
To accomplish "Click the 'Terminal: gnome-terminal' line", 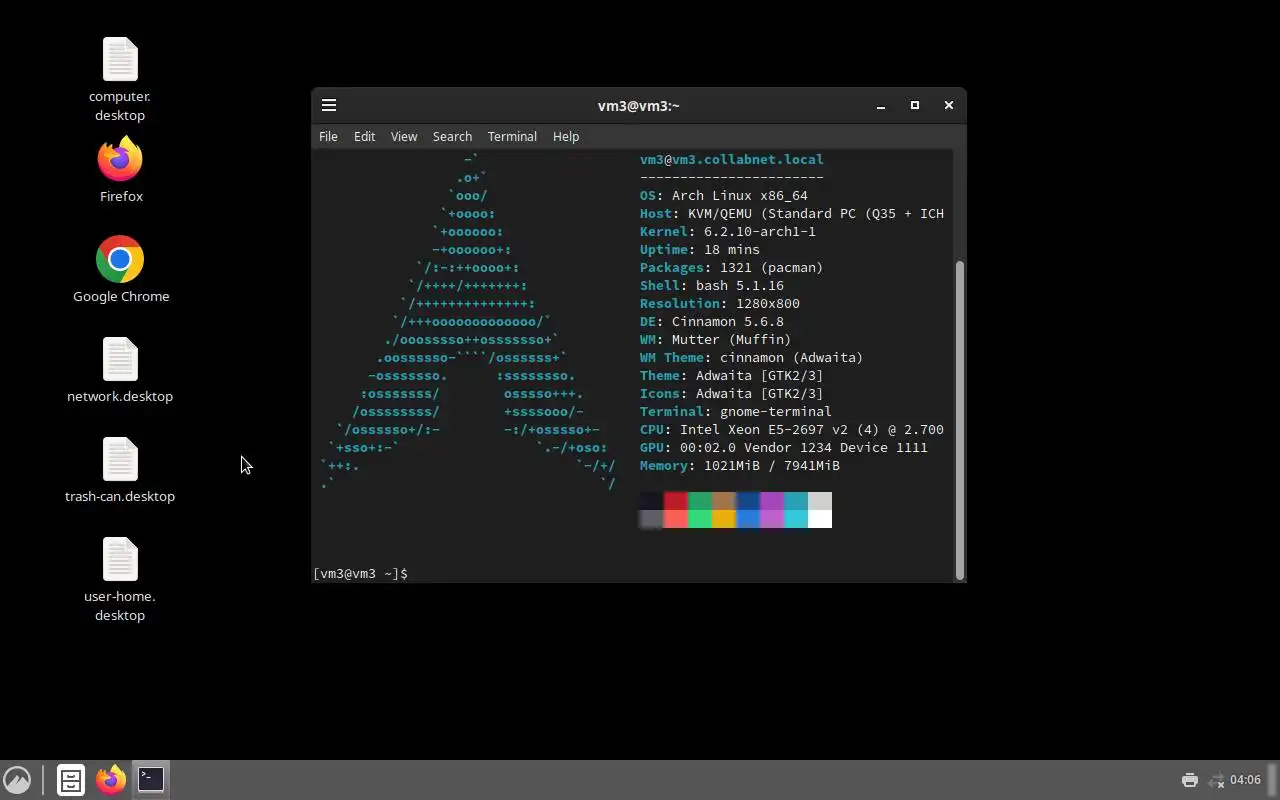I will 736,412.
